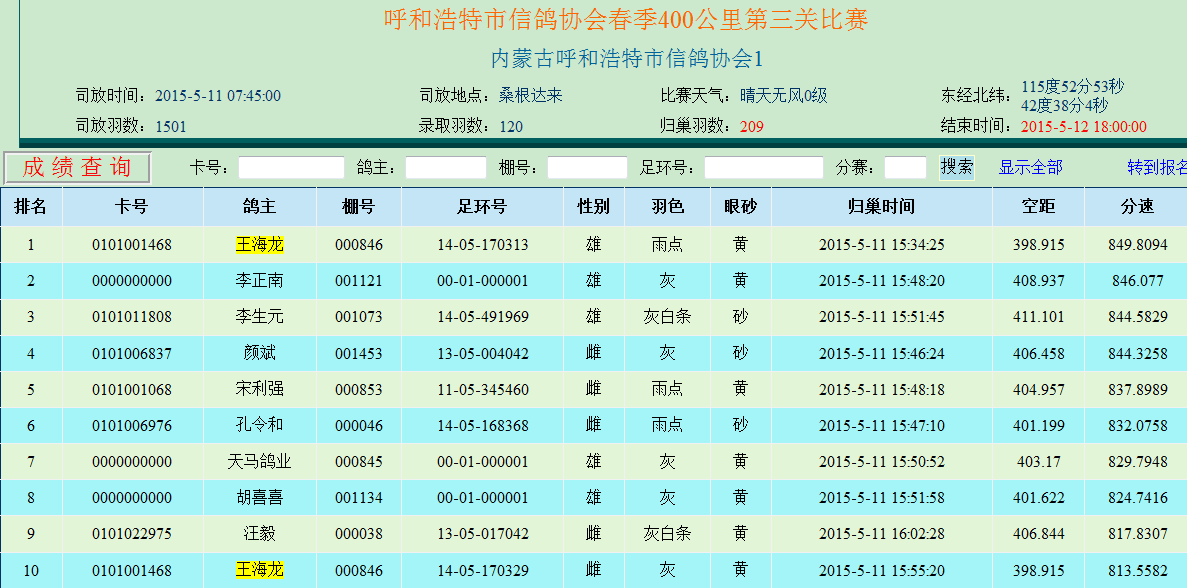Click the 分速 column header
This screenshot has width=1187, height=588.
1138,207
